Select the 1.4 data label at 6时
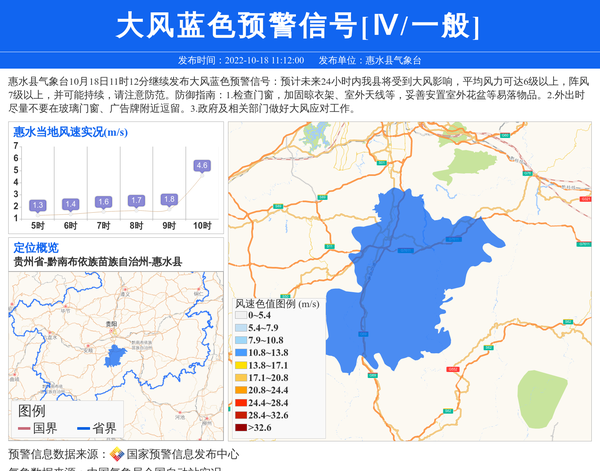 click(70, 204)
